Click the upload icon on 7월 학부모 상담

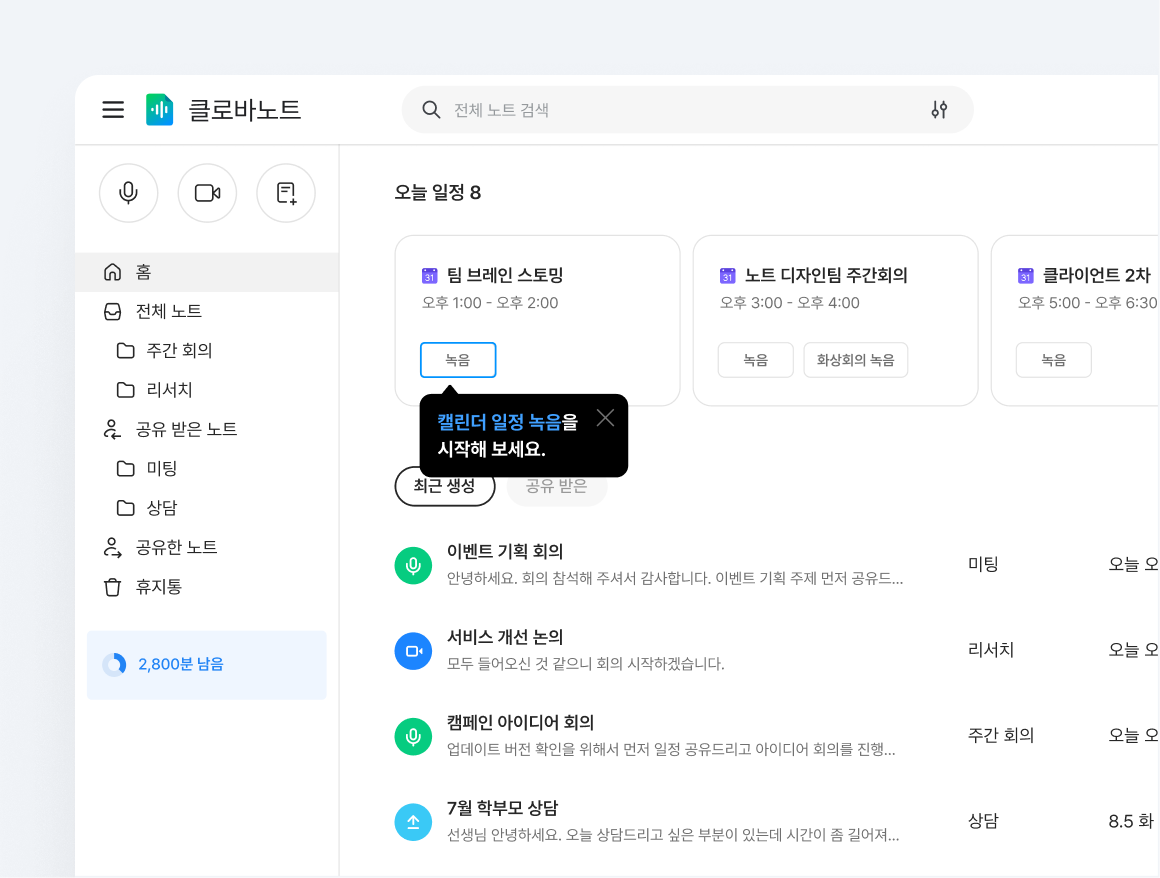[413, 821]
